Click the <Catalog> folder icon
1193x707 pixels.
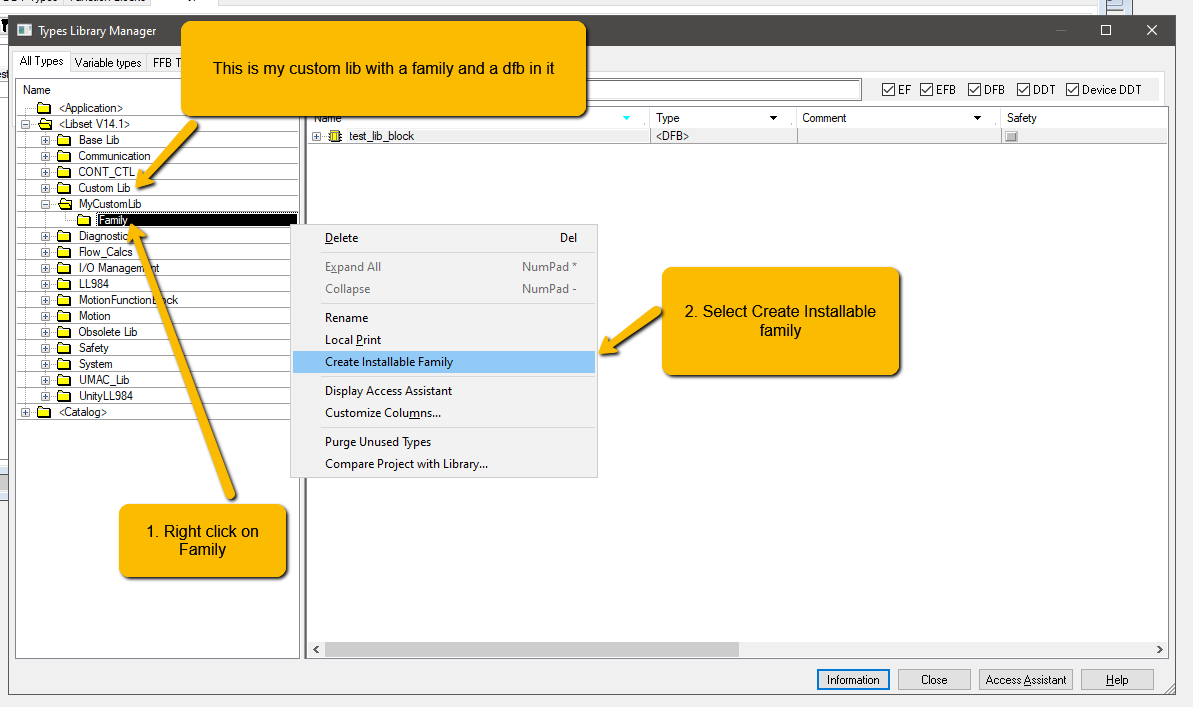44,412
